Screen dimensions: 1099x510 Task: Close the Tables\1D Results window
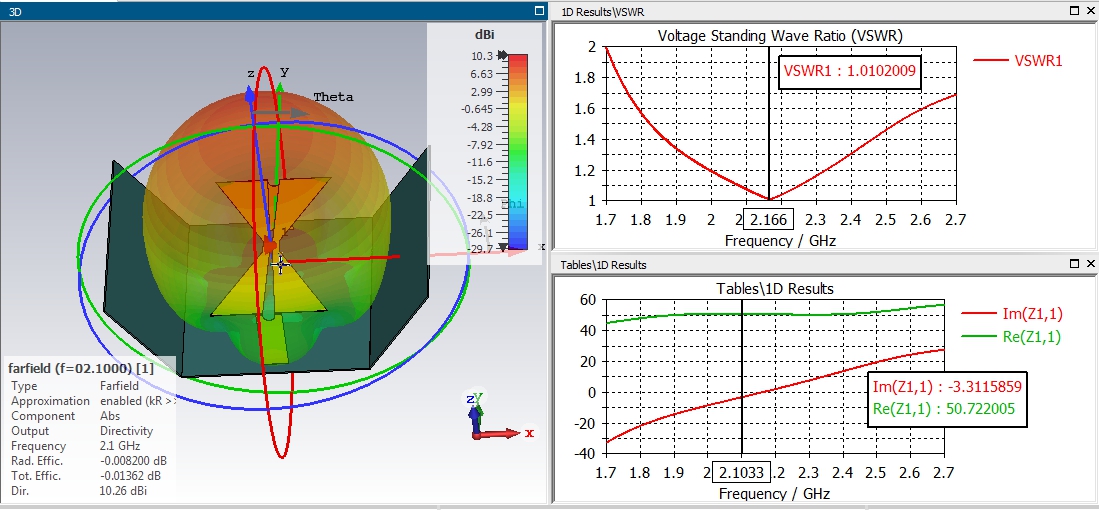(x=1091, y=263)
